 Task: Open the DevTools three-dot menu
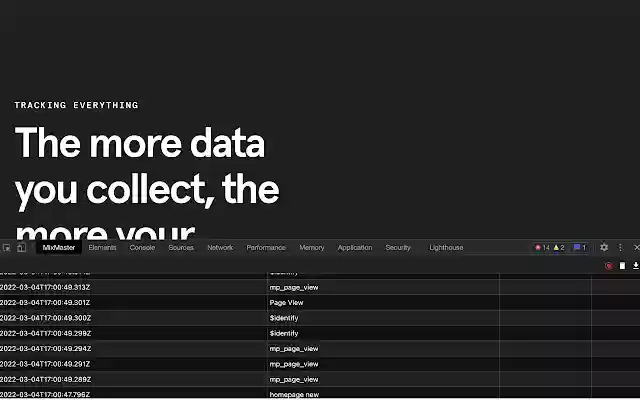tap(620, 247)
